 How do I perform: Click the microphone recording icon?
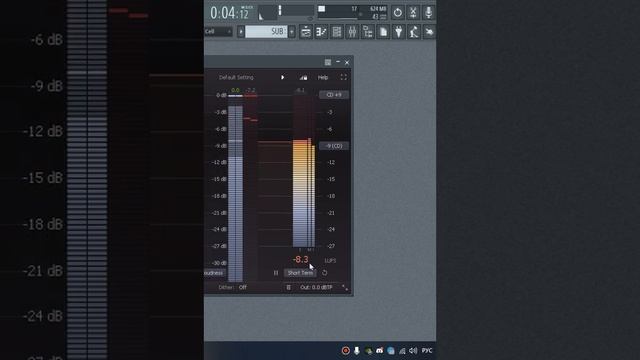point(429,12)
